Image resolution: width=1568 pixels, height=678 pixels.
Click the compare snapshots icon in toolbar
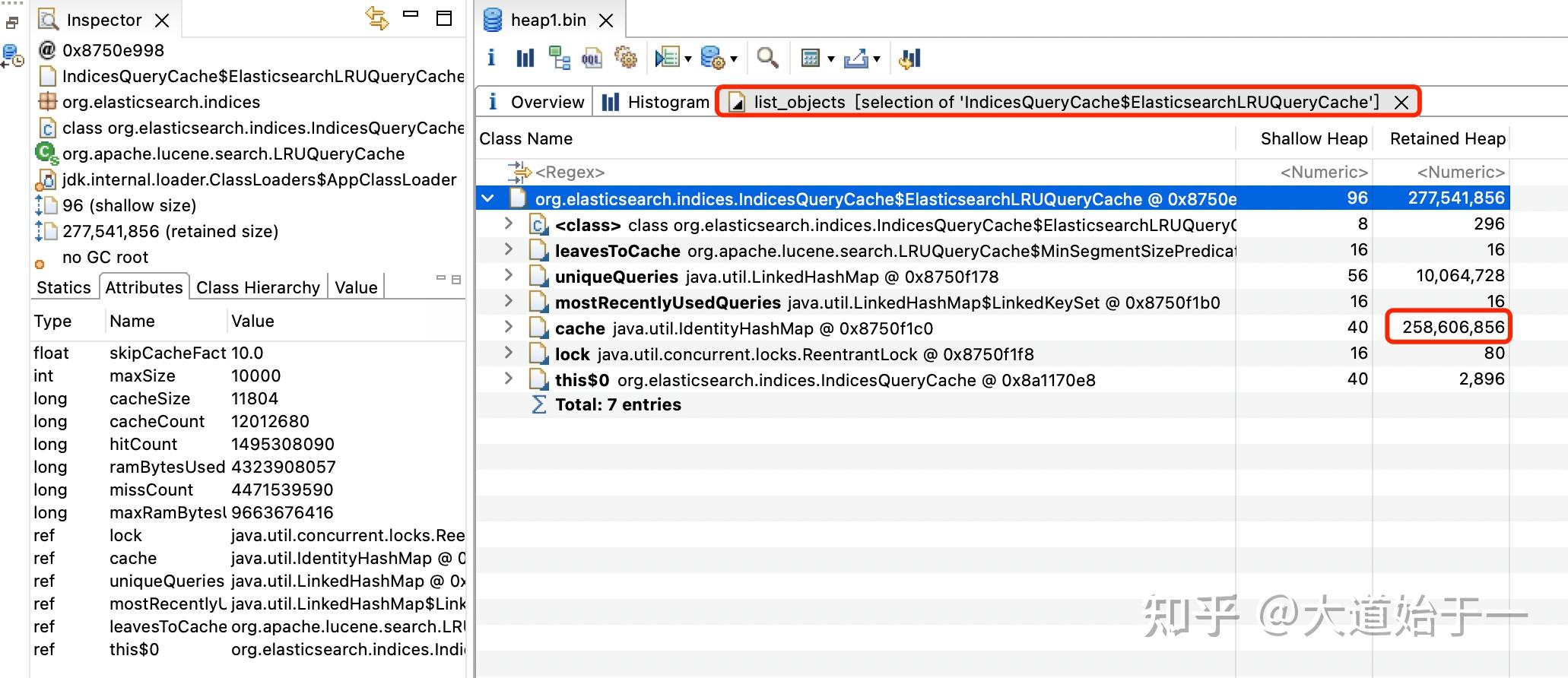coord(909,58)
